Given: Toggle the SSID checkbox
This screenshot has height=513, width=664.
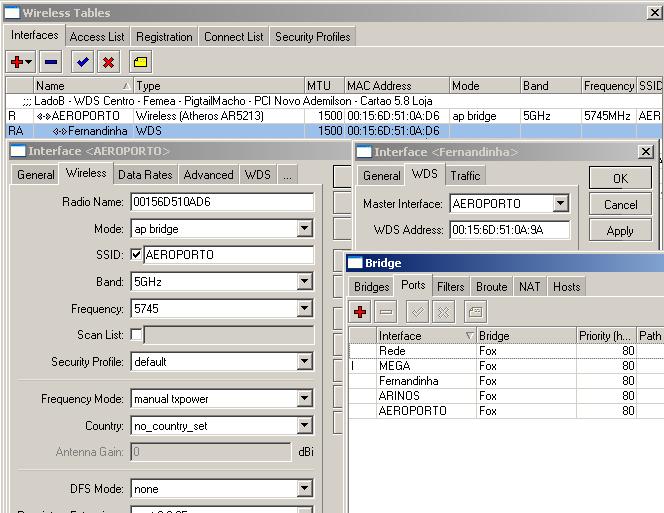Looking at the screenshot, I should [x=136, y=255].
